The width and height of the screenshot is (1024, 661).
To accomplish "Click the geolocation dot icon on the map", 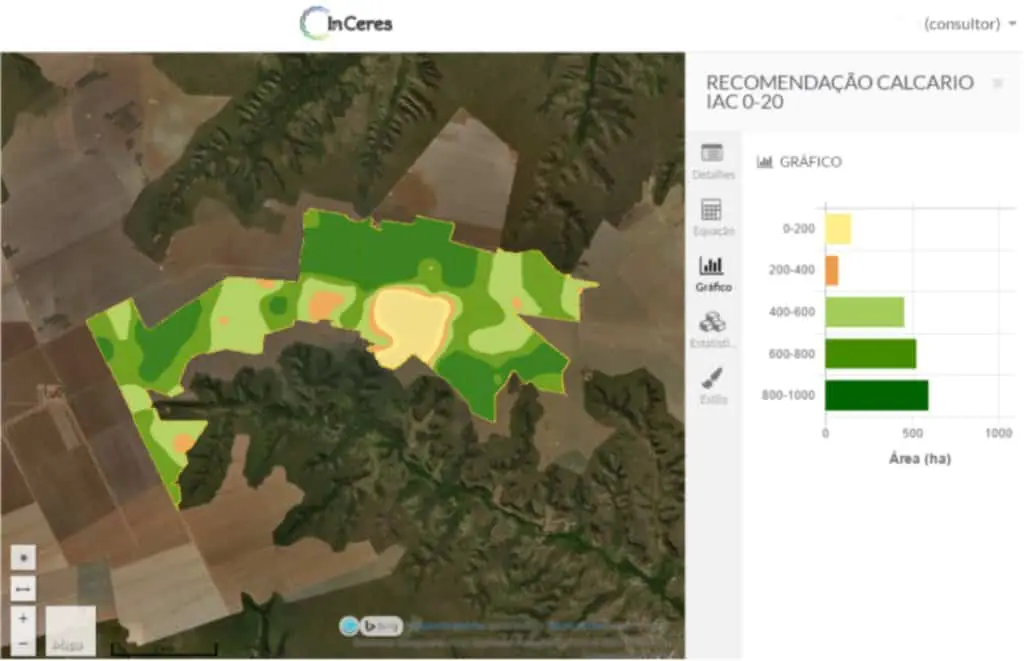I will pos(22,557).
